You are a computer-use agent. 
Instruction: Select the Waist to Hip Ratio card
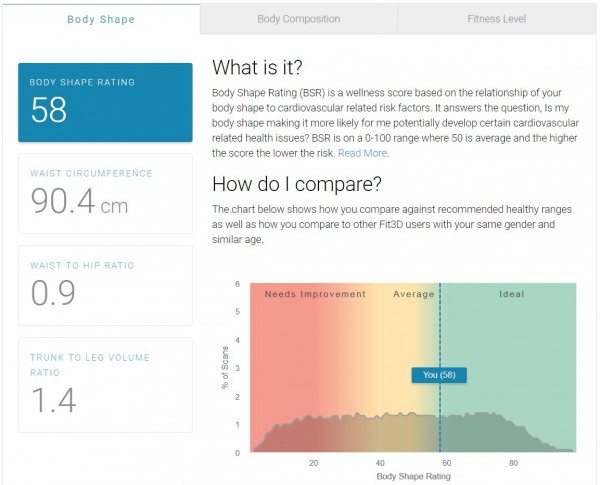105,285
